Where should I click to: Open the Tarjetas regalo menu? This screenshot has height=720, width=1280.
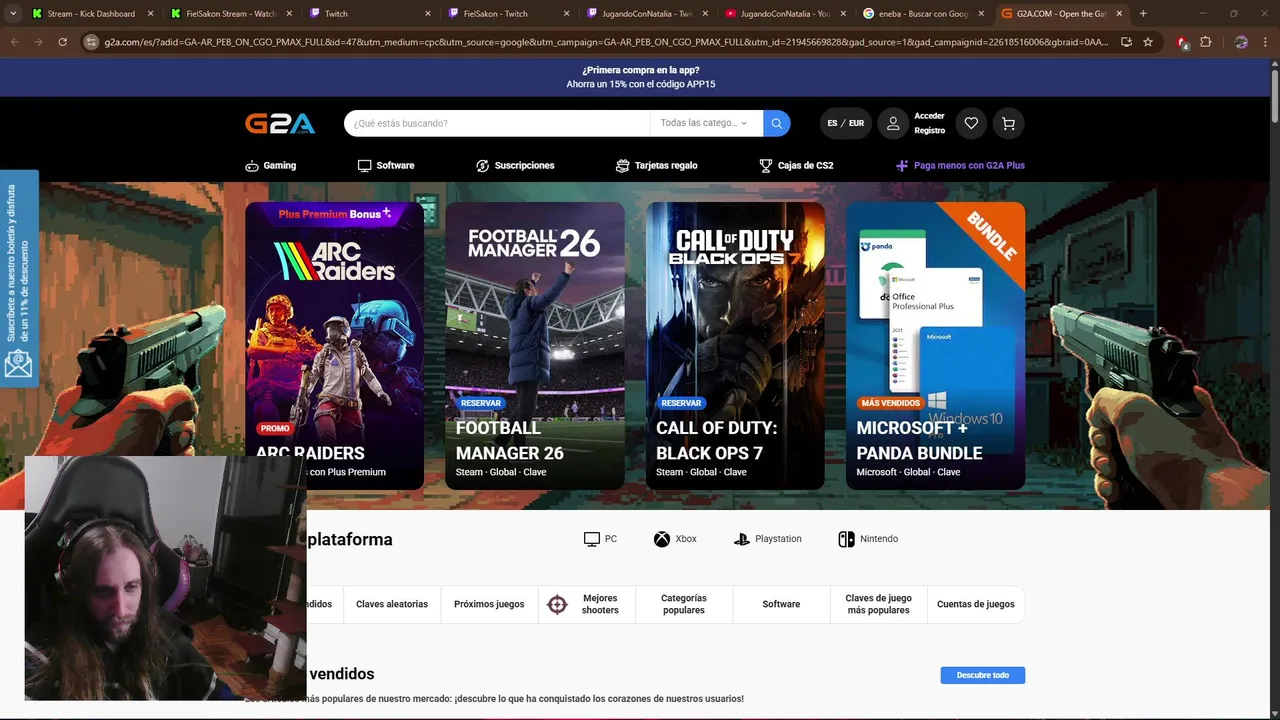(657, 165)
